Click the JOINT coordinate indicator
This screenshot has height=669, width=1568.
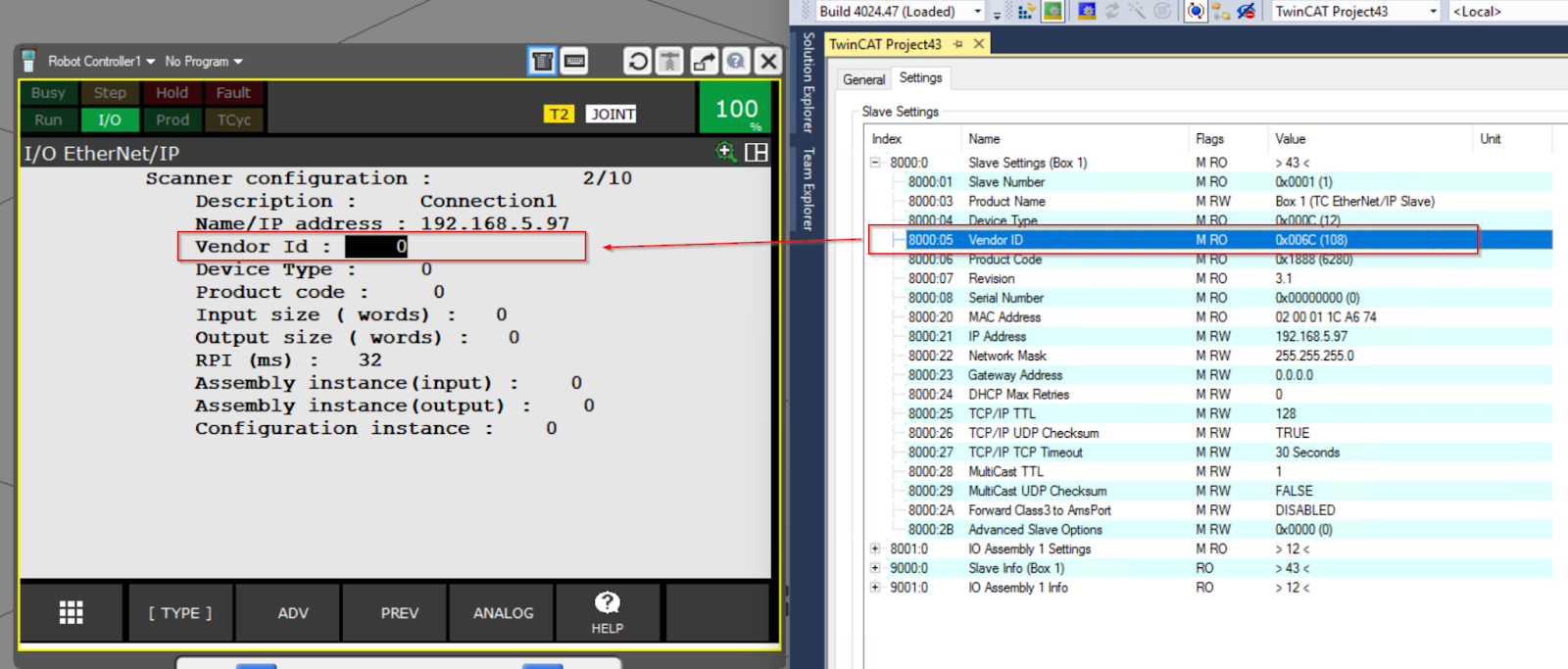tap(612, 115)
